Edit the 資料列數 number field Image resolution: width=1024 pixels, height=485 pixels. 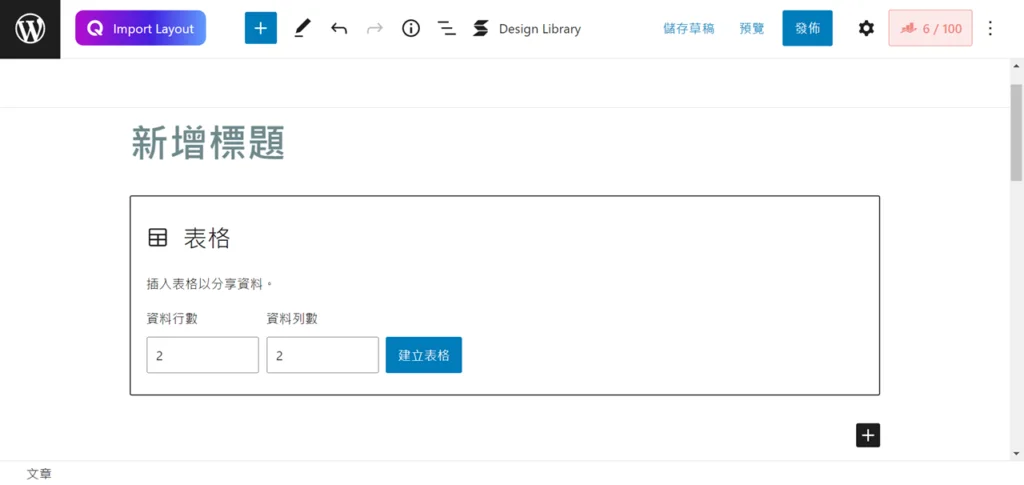[323, 355]
